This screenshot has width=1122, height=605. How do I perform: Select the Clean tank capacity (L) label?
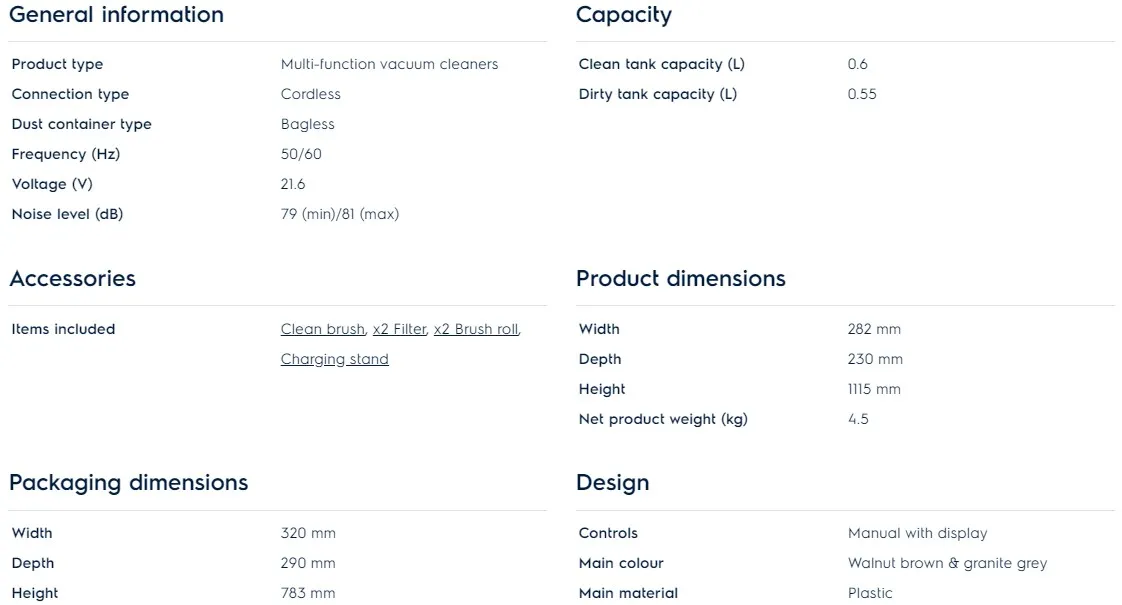[x=661, y=64]
